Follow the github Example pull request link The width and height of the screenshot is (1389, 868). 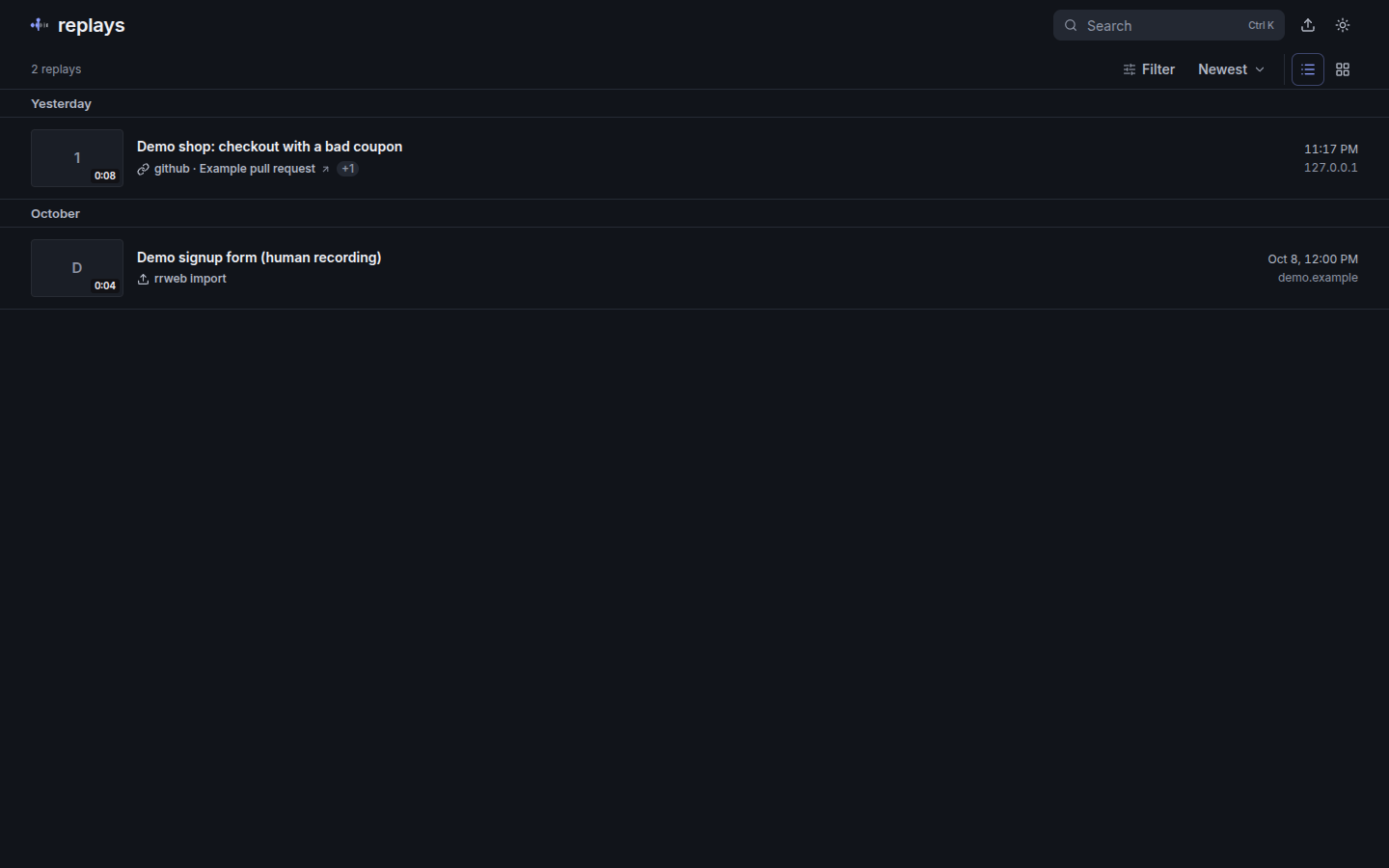point(234,169)
